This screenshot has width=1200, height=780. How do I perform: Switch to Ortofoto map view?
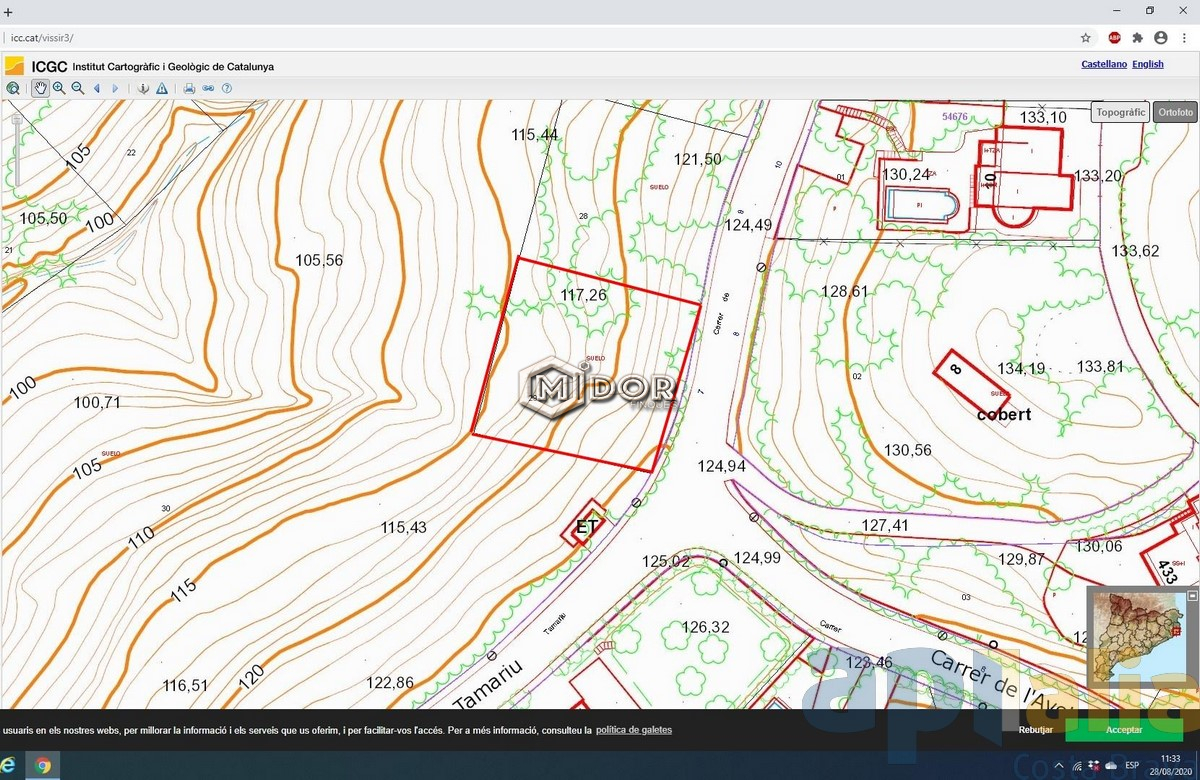1174,112
